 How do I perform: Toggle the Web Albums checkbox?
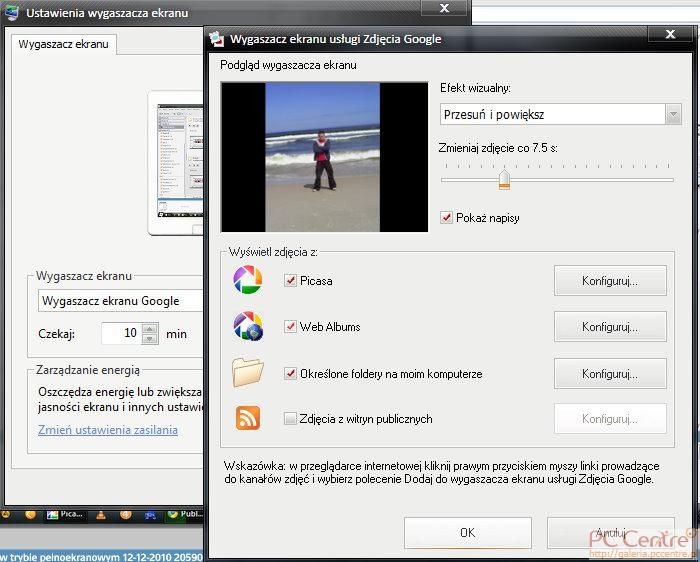[x=291, y=327]
